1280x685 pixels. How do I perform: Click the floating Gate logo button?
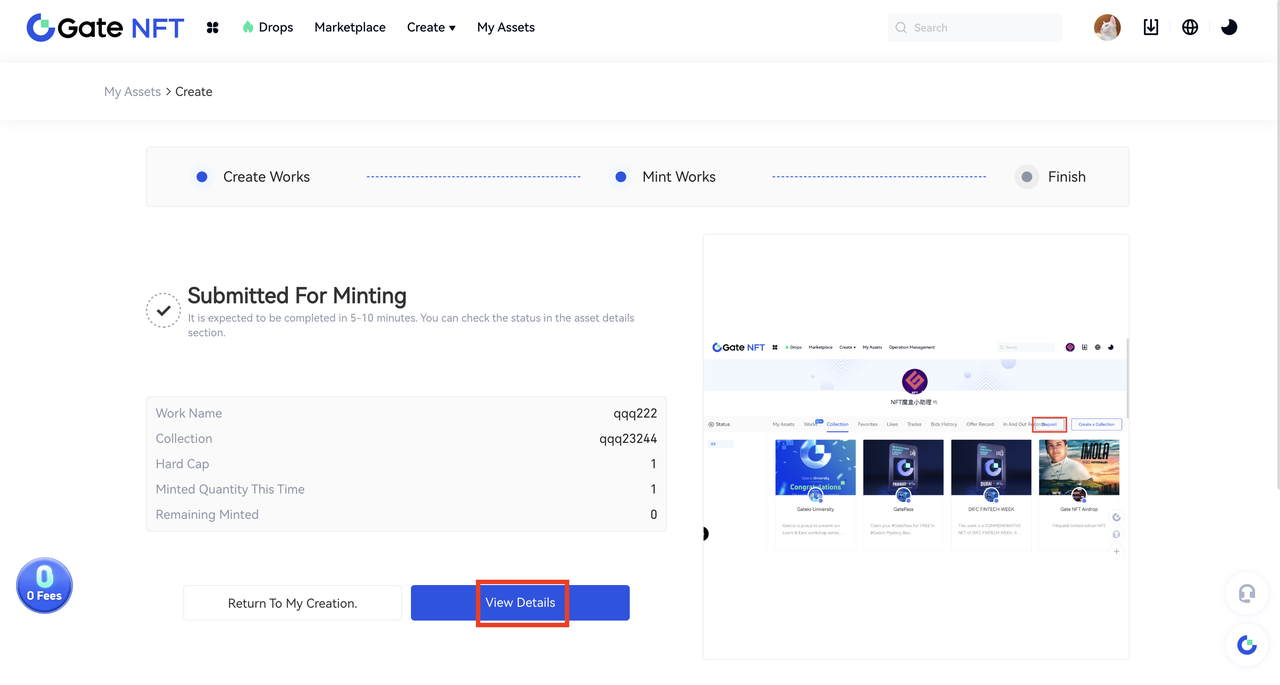tap(1246, 645)
